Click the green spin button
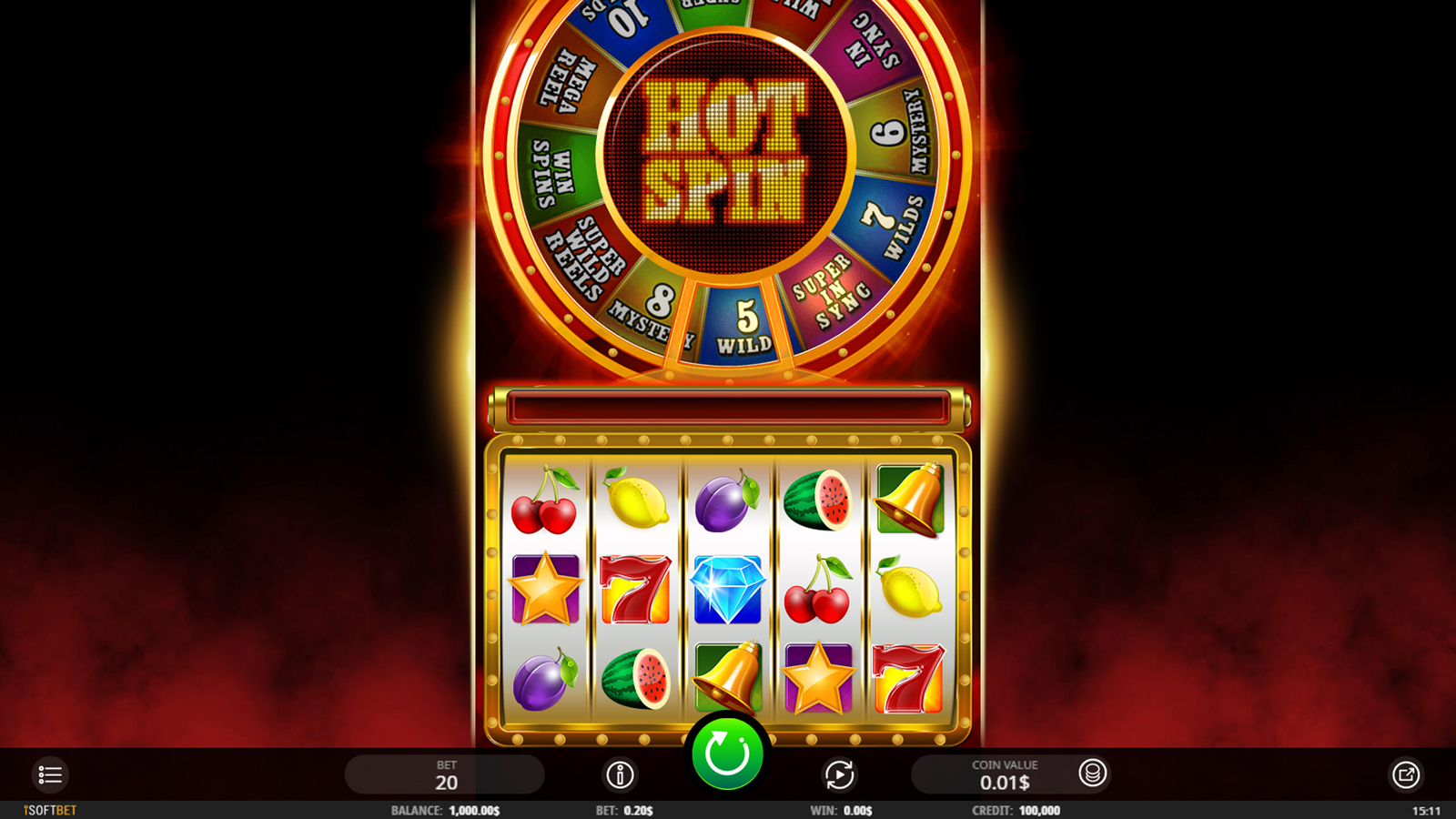The height and width of the screenshot is (819, 1456). 727,754
